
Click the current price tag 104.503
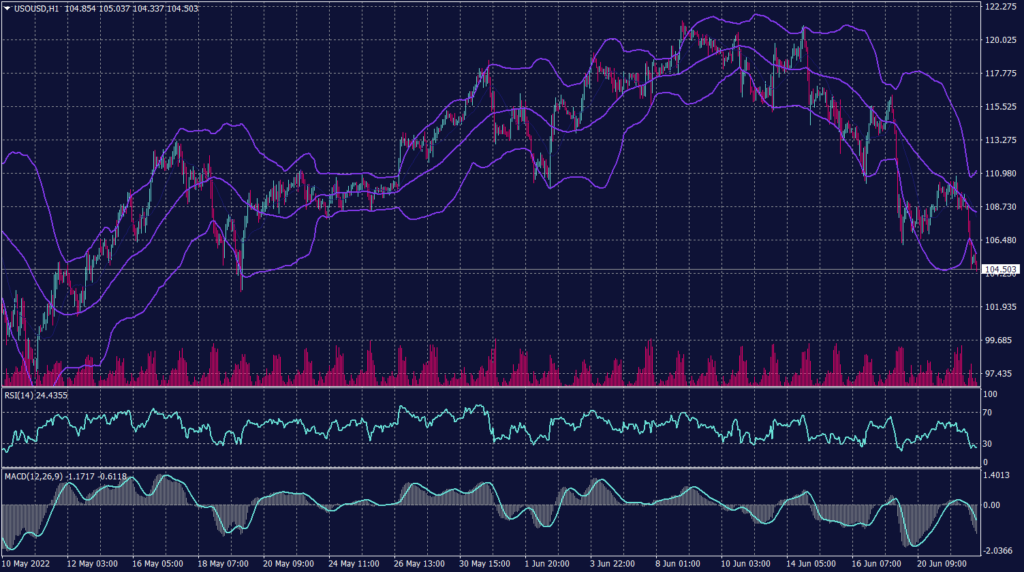pyautogui.click(x=1000, y=270)
